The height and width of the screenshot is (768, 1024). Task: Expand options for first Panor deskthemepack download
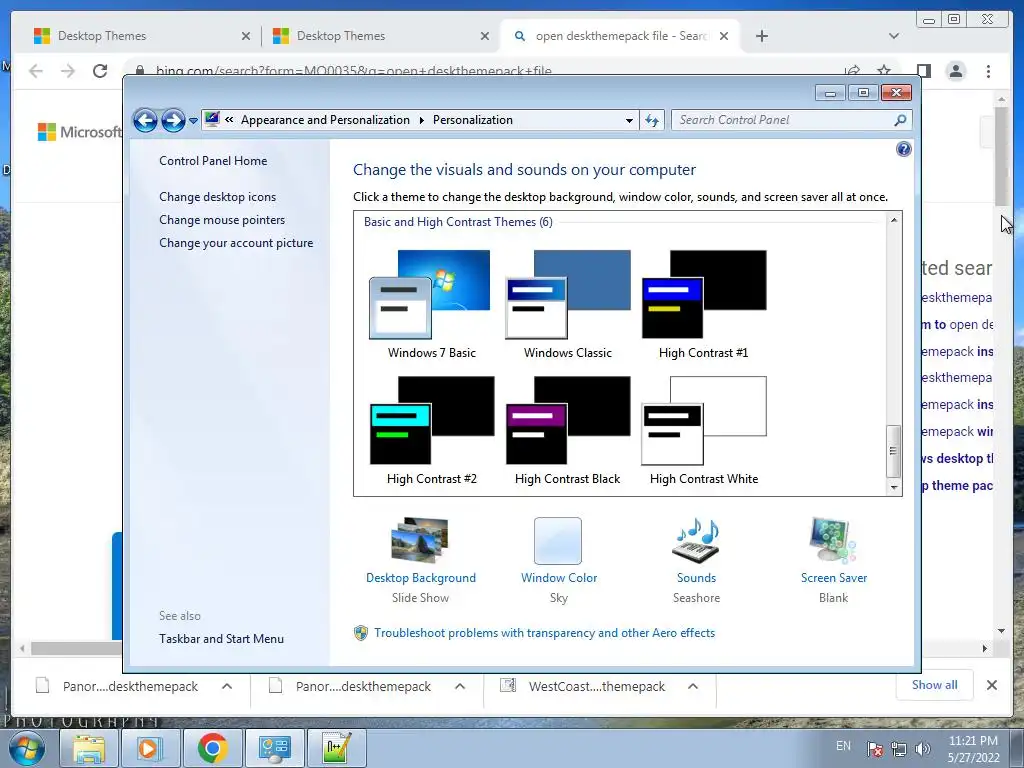tap(227, 686)
